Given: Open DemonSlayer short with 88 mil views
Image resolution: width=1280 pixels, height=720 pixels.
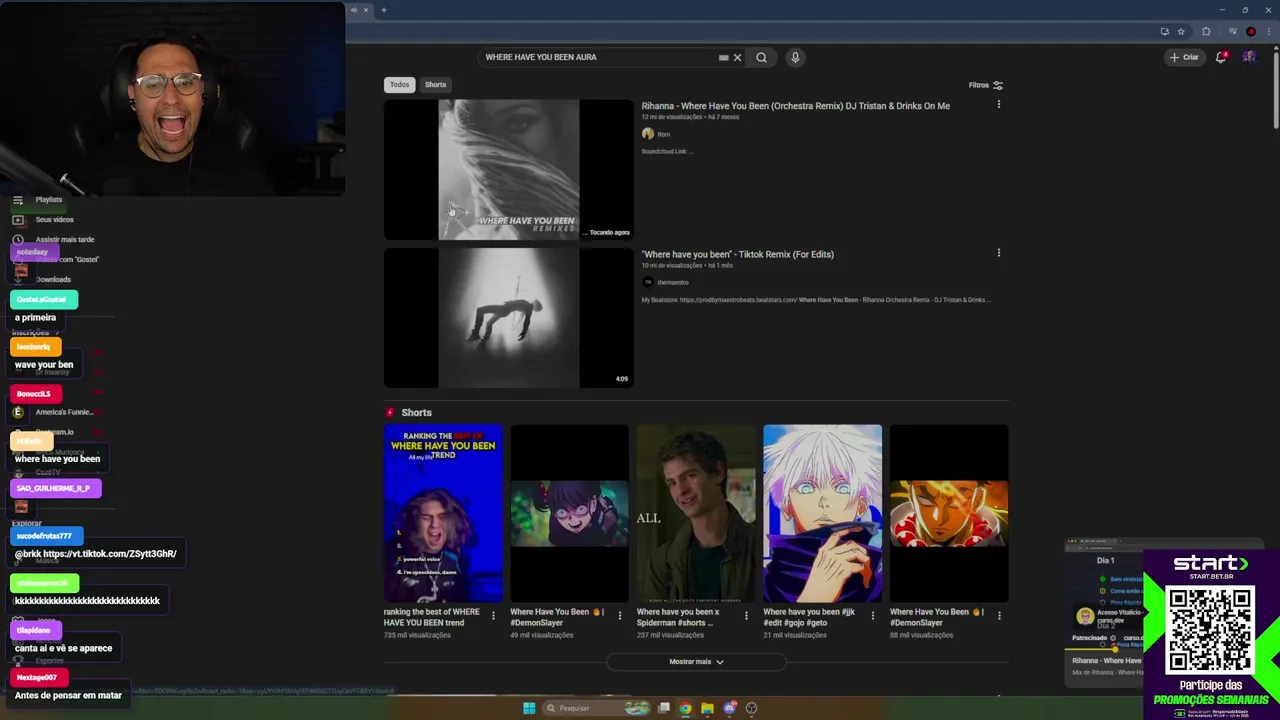Looking at the screenshot, I should tap(949, 514).
